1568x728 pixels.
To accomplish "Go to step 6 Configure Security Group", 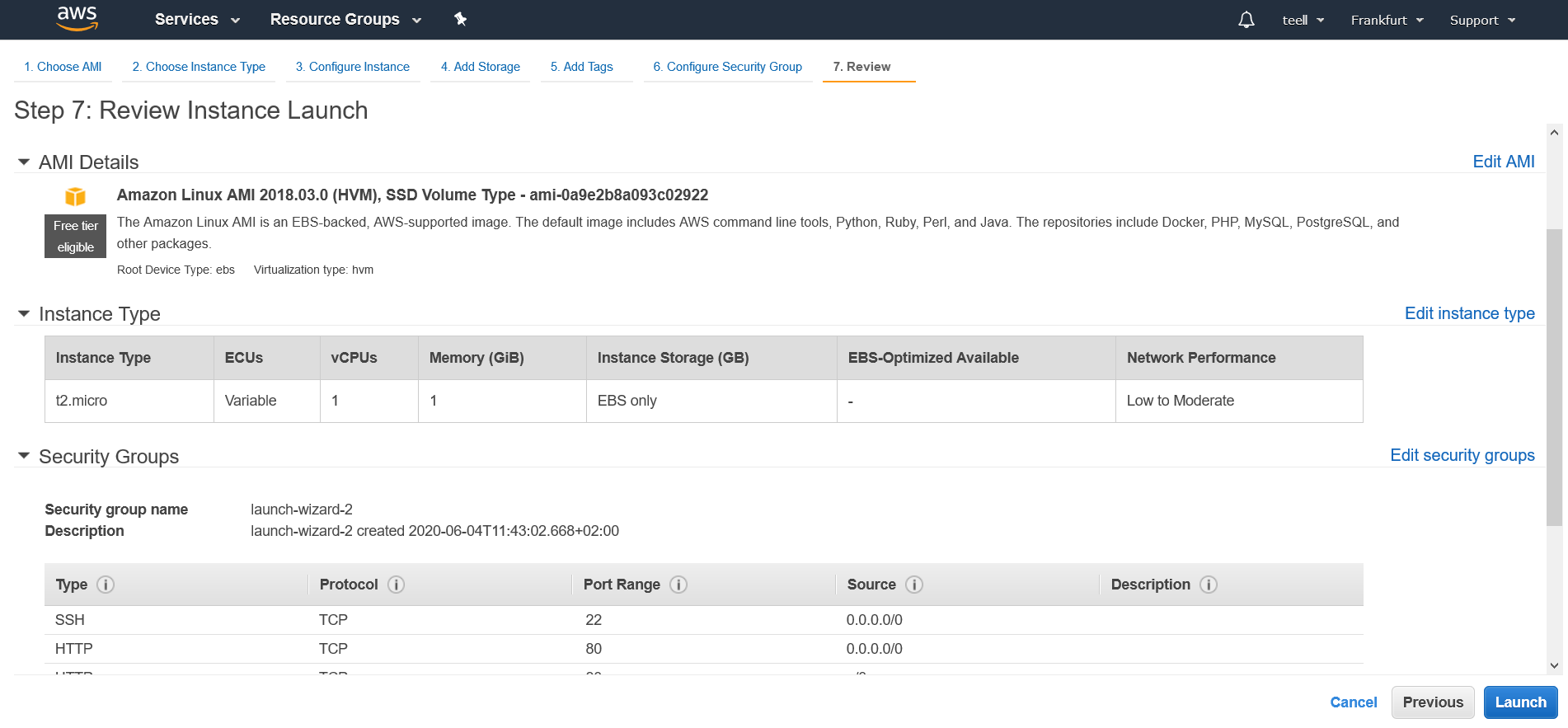I will pos(728,67).
